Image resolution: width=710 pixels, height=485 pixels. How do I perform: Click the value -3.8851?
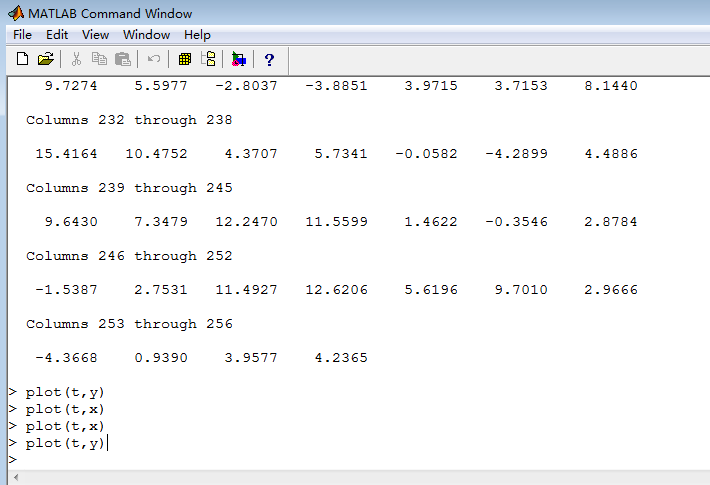pos(336,86)
